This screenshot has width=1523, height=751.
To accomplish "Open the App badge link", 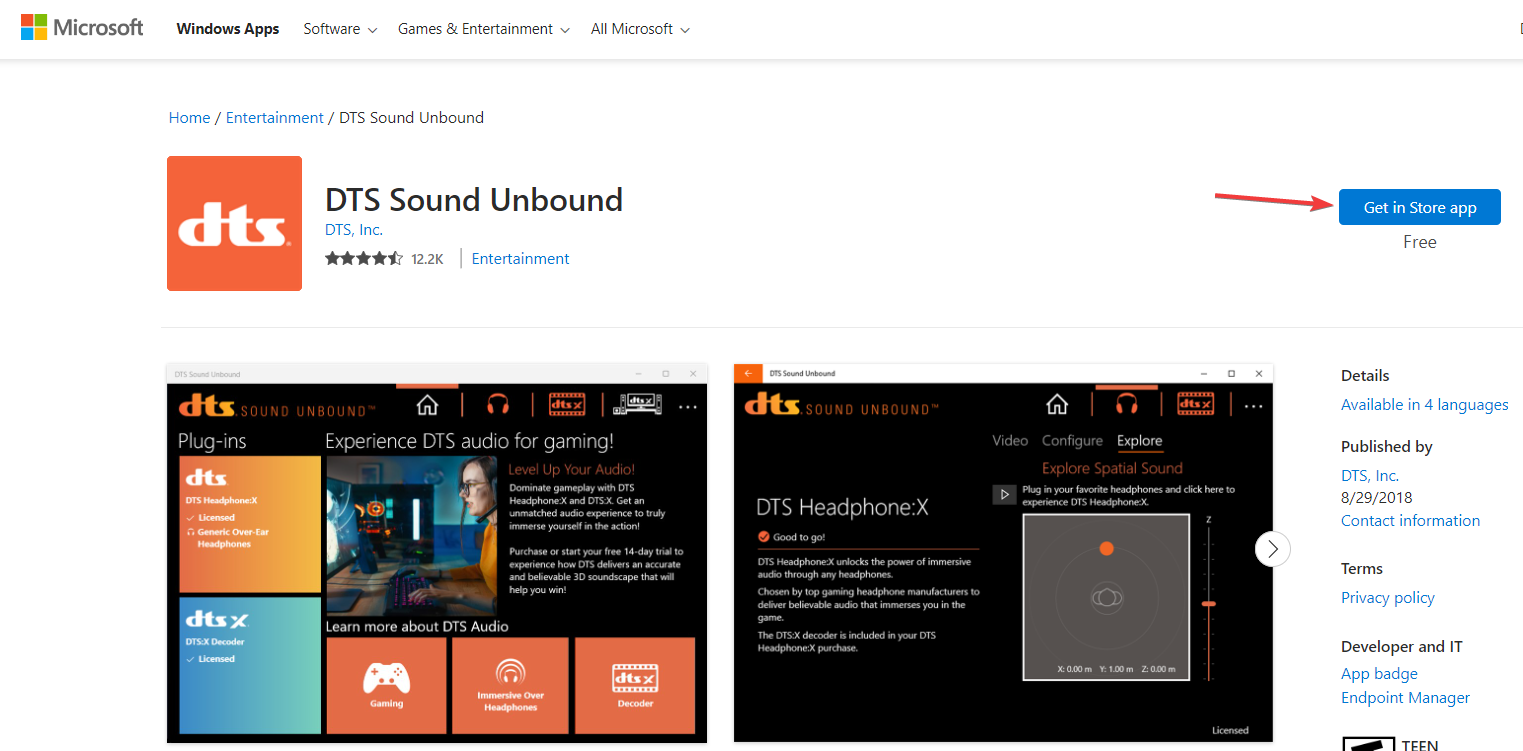I will tap(1379, 673).
